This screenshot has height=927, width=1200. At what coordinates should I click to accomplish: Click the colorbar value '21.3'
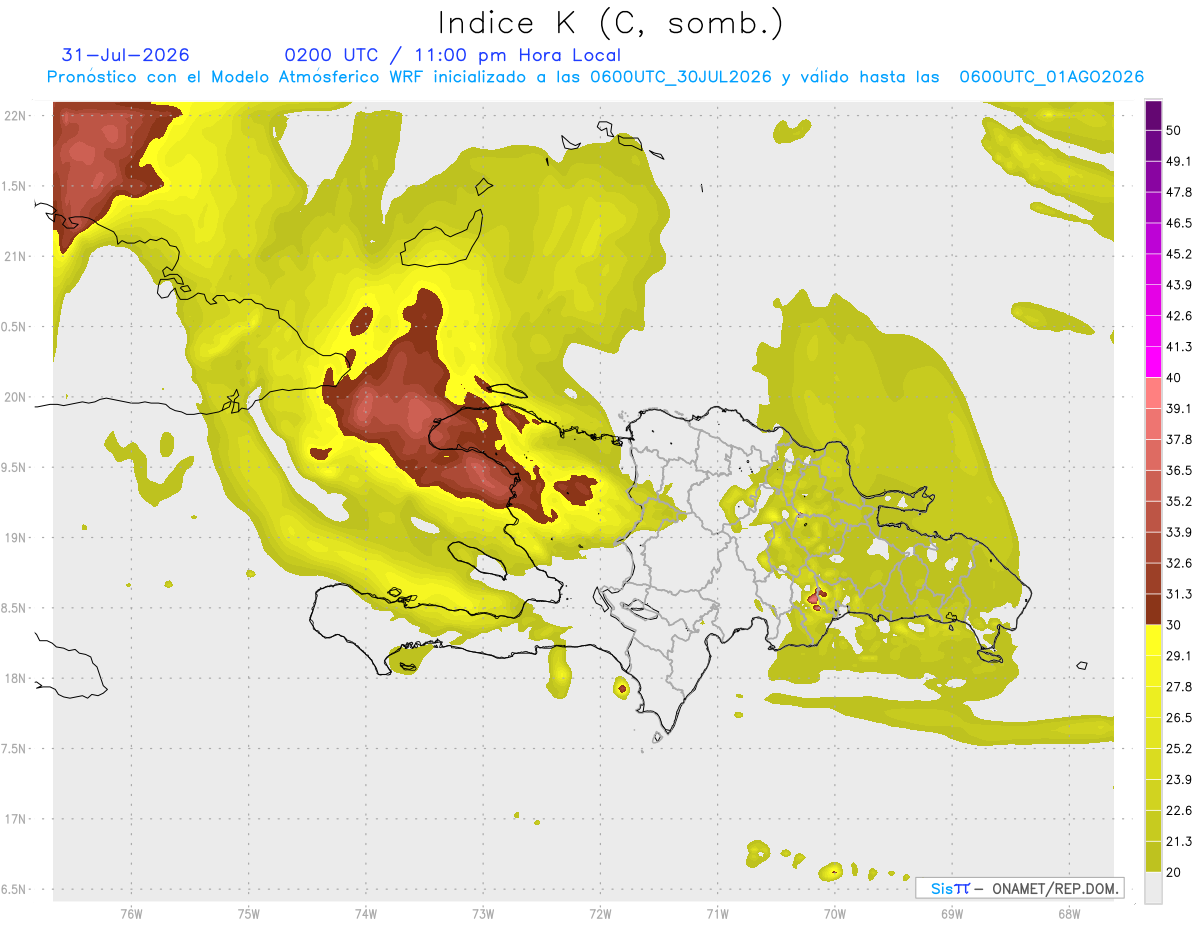[x=1179, y=842]
